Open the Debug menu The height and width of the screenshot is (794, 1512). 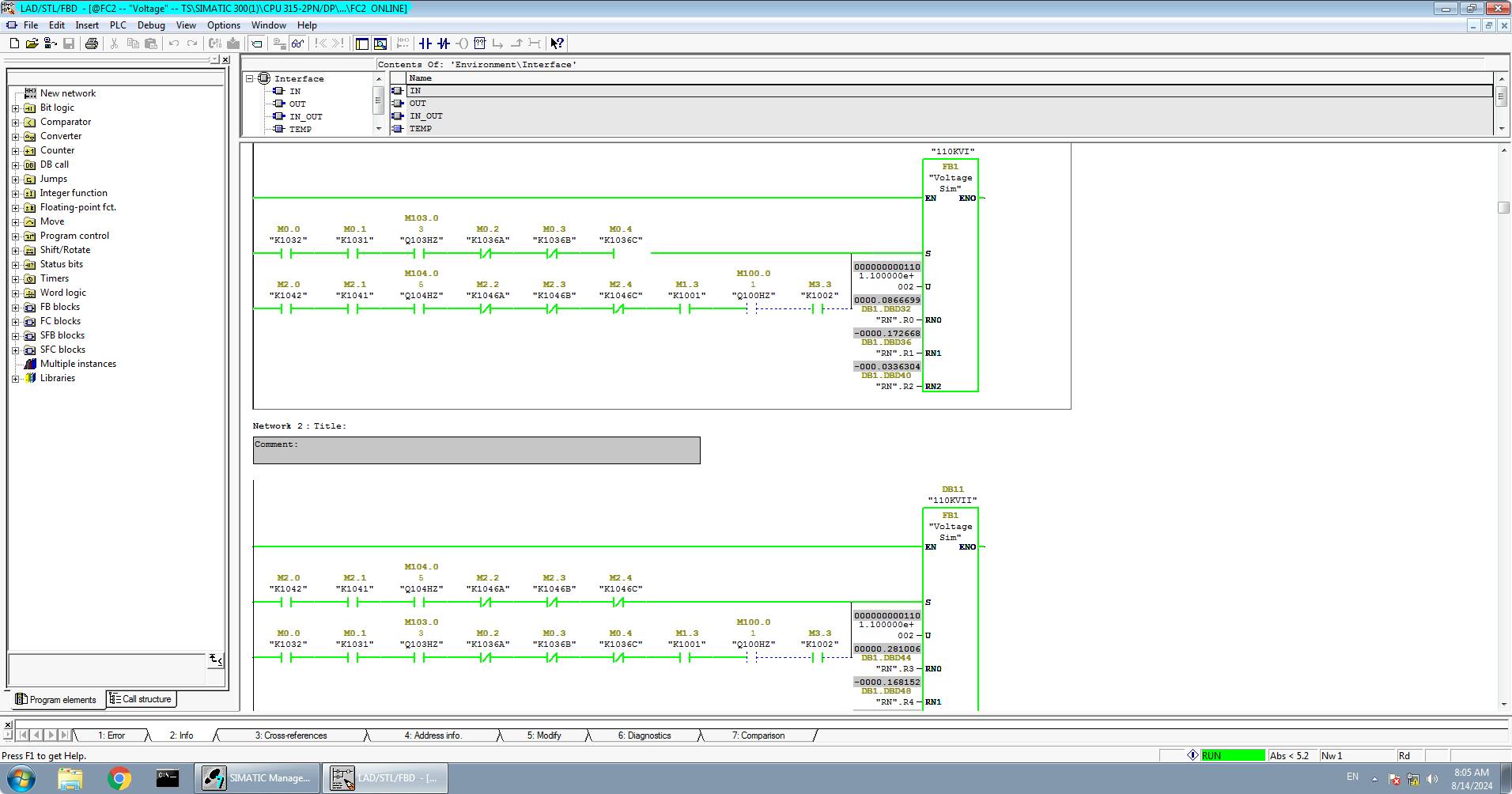coord(151,25)
